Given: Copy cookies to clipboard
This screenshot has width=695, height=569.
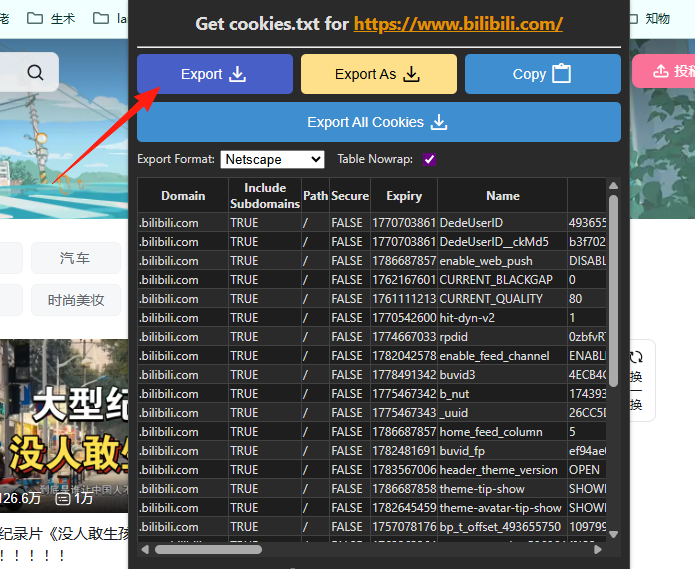Looking at the screenshot, I should pyautogui.click(x=543, y=74).
